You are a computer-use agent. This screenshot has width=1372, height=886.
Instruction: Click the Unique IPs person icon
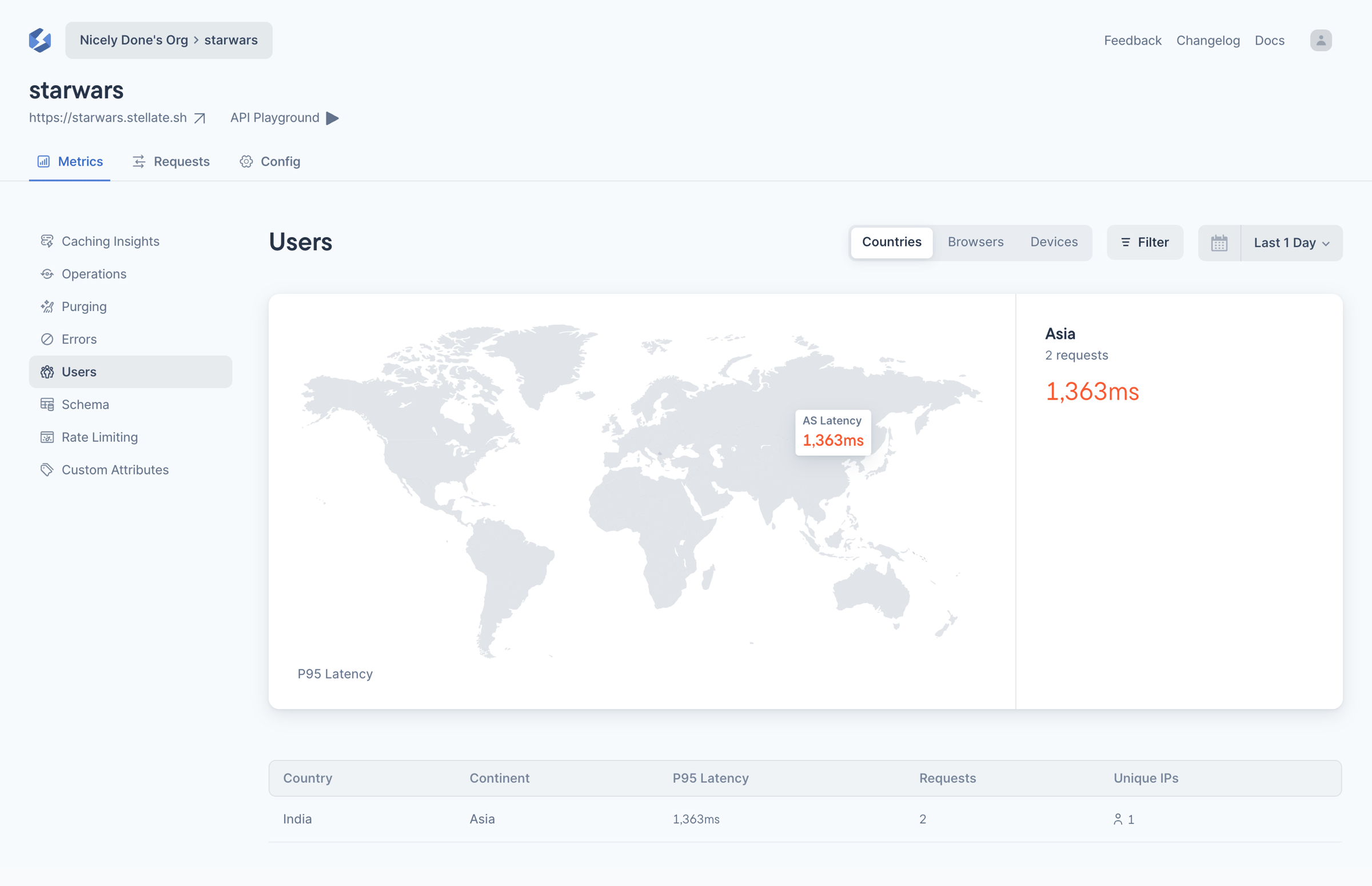1118,819
